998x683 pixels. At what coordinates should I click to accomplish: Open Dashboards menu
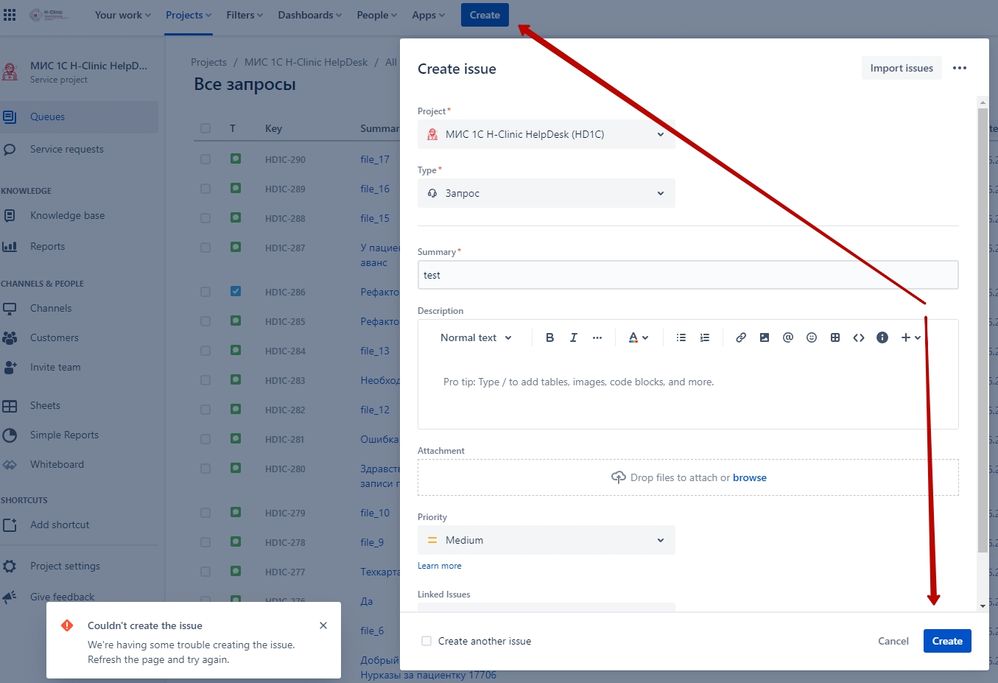click(x=310, y=15)
